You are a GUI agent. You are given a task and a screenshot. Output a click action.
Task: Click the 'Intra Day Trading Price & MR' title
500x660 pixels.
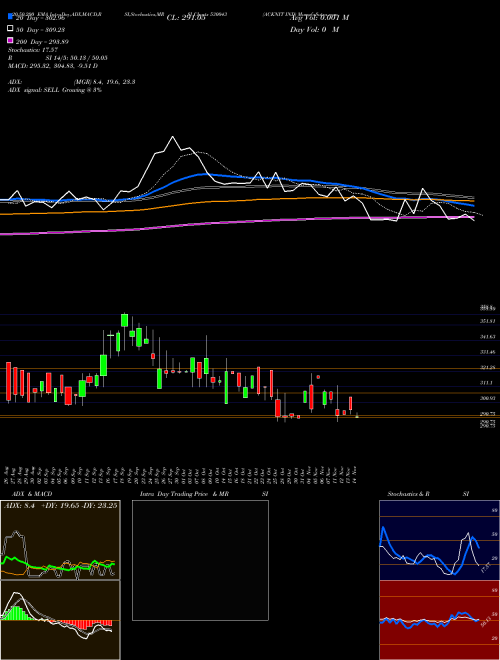tap(184, 494)
